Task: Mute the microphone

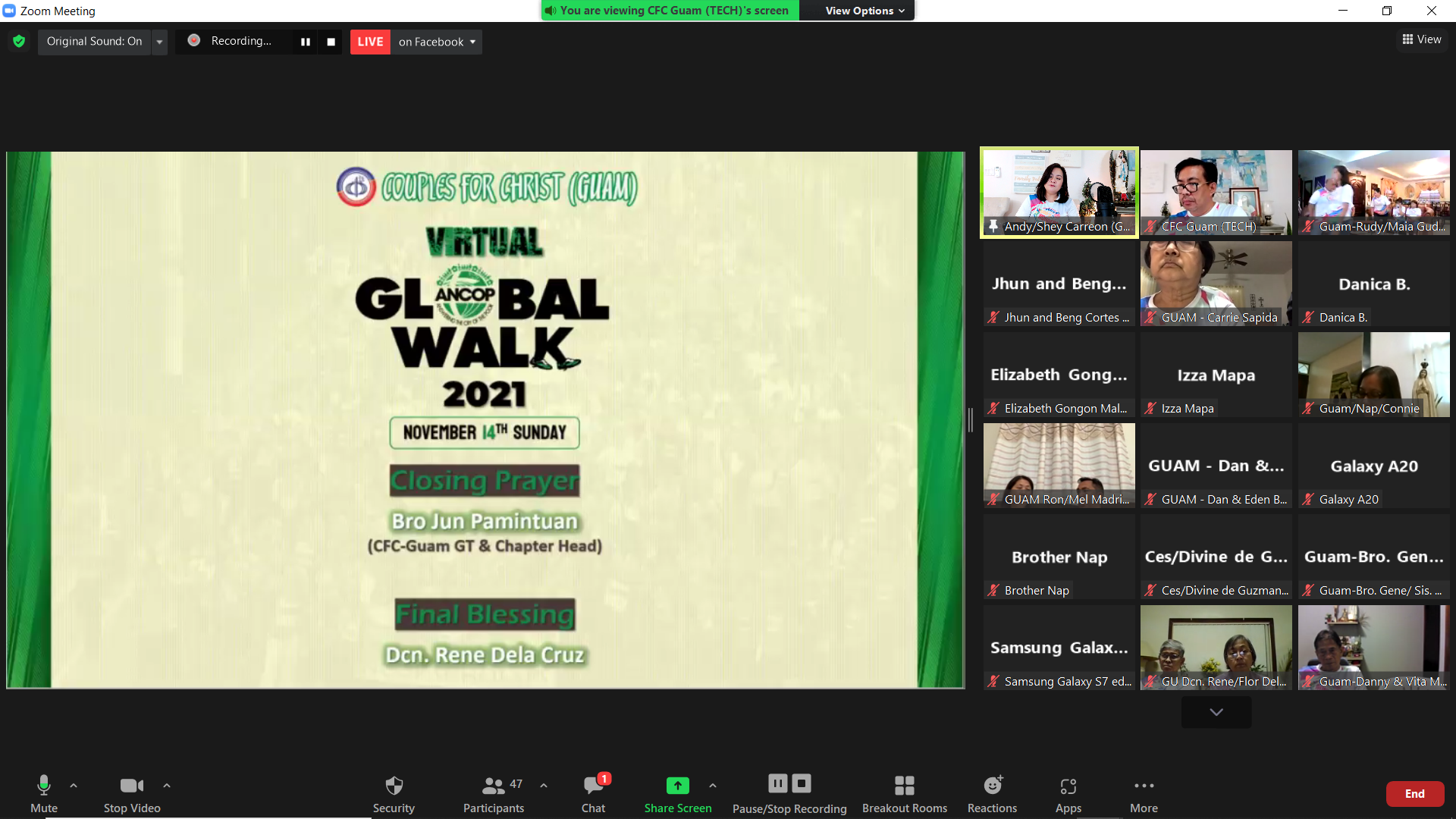Action: (44, 793)
